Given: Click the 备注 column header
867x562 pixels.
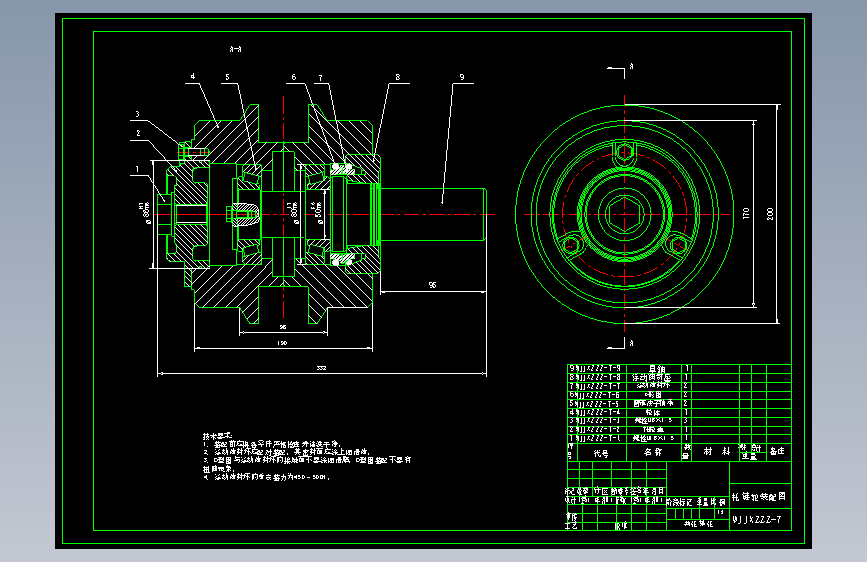Looking at the screenshot, I should 777,451.
